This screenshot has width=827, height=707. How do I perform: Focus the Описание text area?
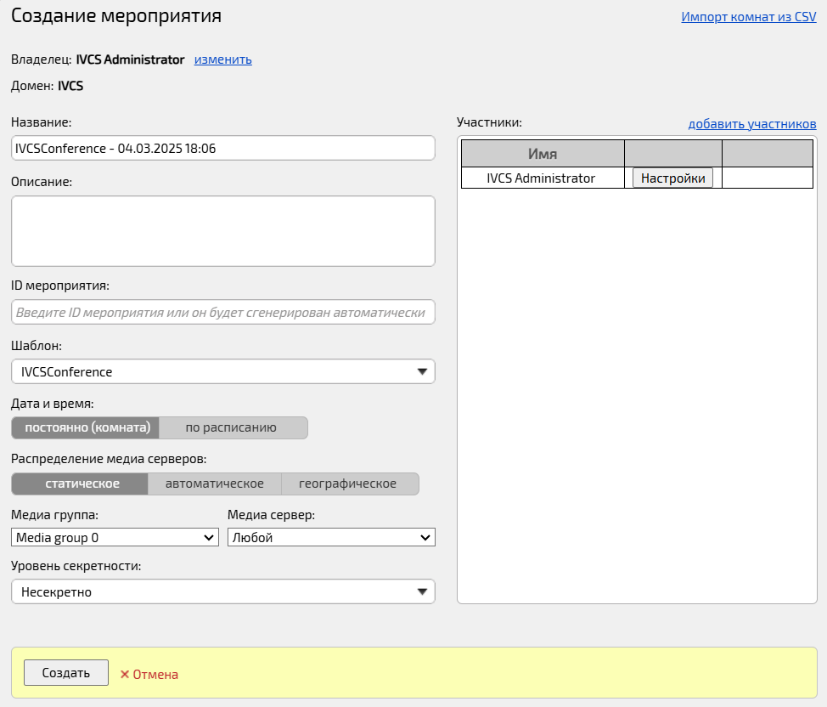tap(223, 231)
